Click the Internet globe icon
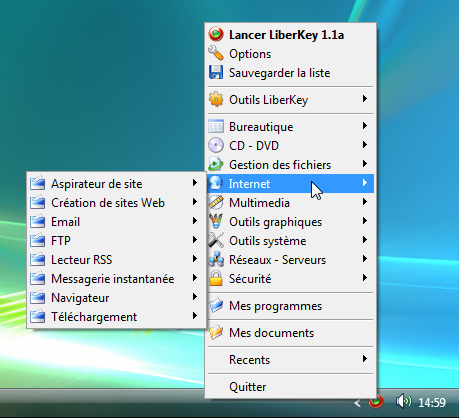This screenshot has height=418, width=459. pos(216,183)
